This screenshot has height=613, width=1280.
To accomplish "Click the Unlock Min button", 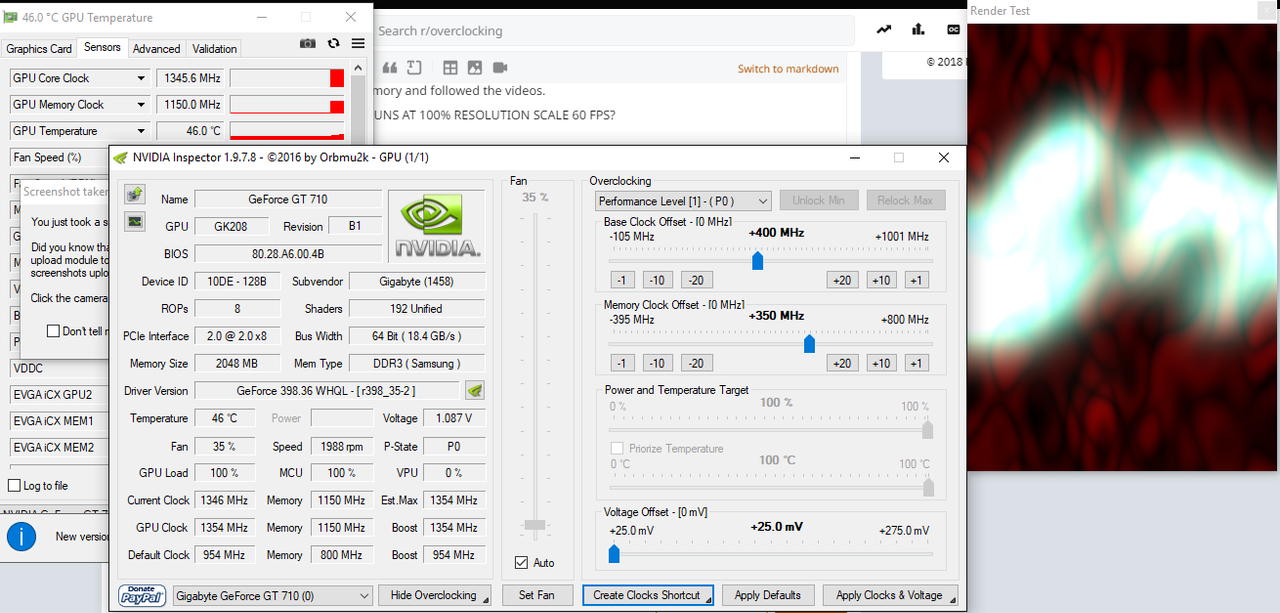I will point(818,200).
